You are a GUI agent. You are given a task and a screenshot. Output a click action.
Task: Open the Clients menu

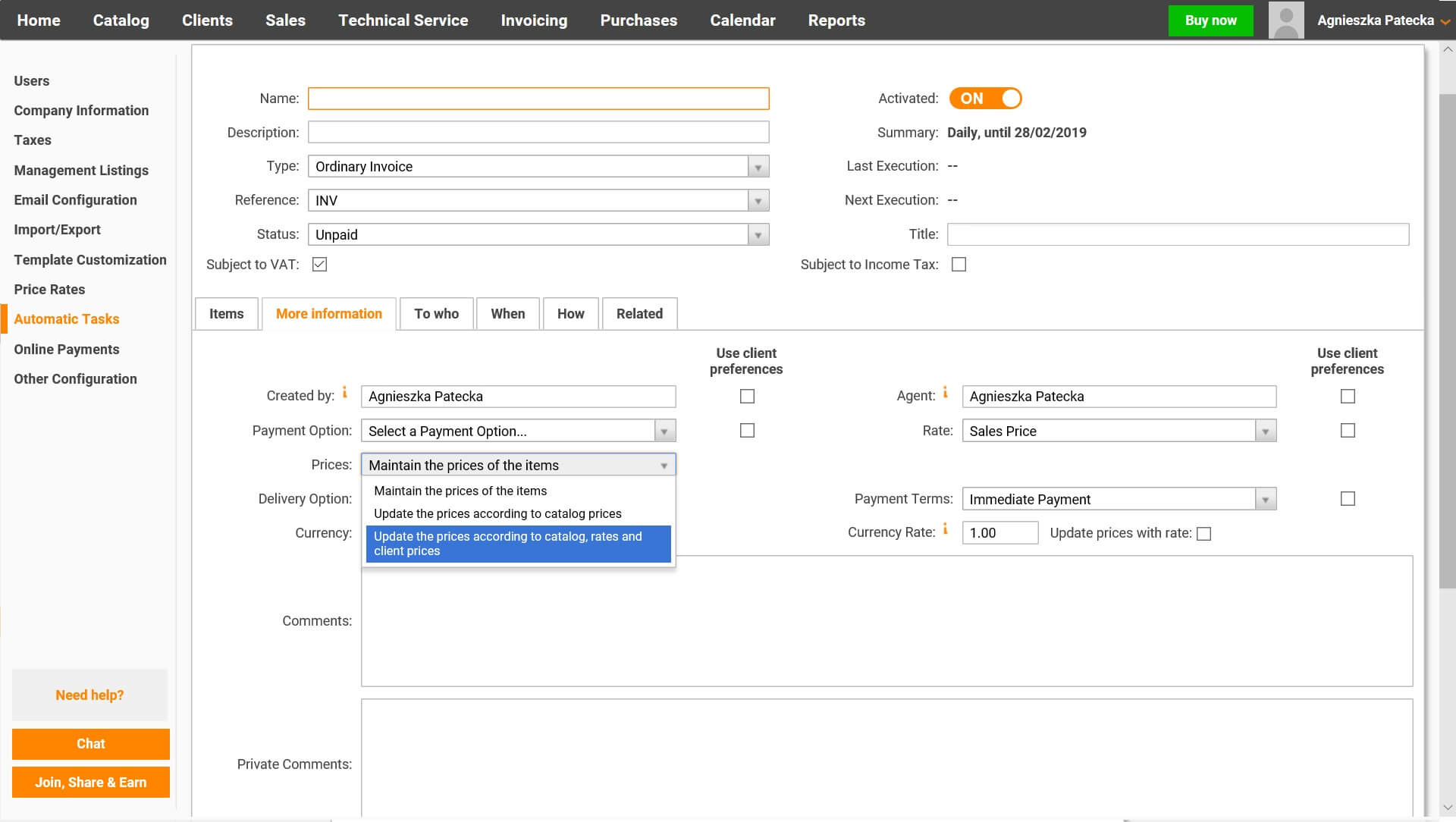[x=207, y=20]
